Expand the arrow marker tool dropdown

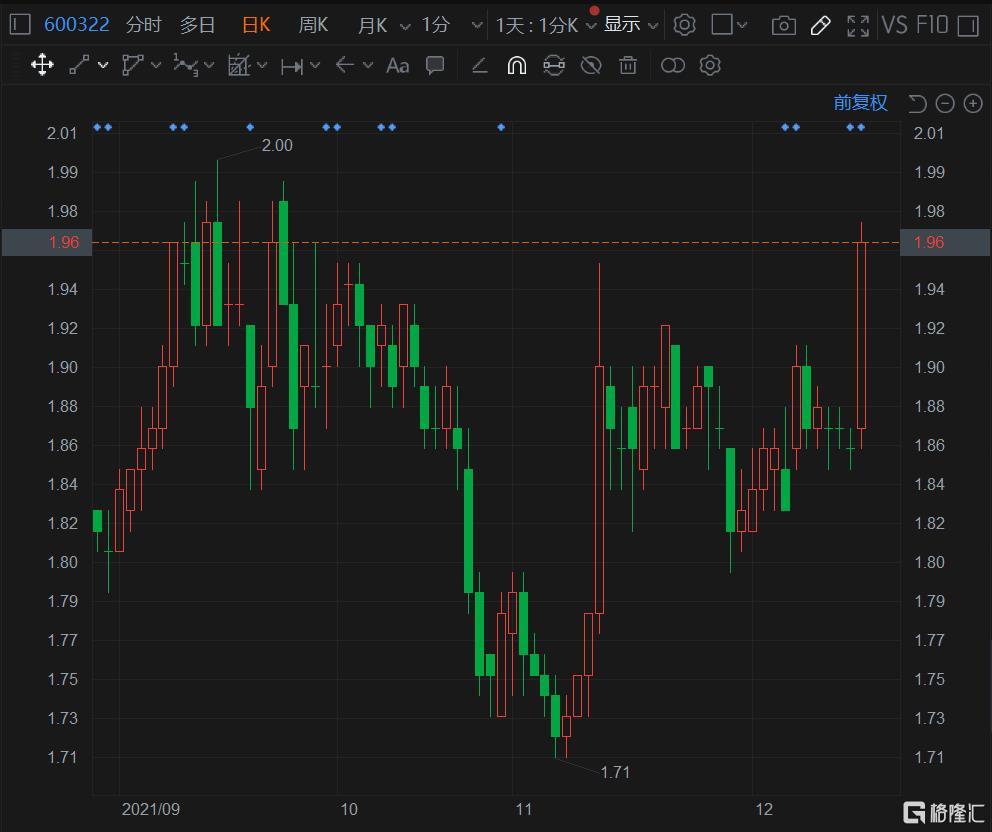[368, 65]
